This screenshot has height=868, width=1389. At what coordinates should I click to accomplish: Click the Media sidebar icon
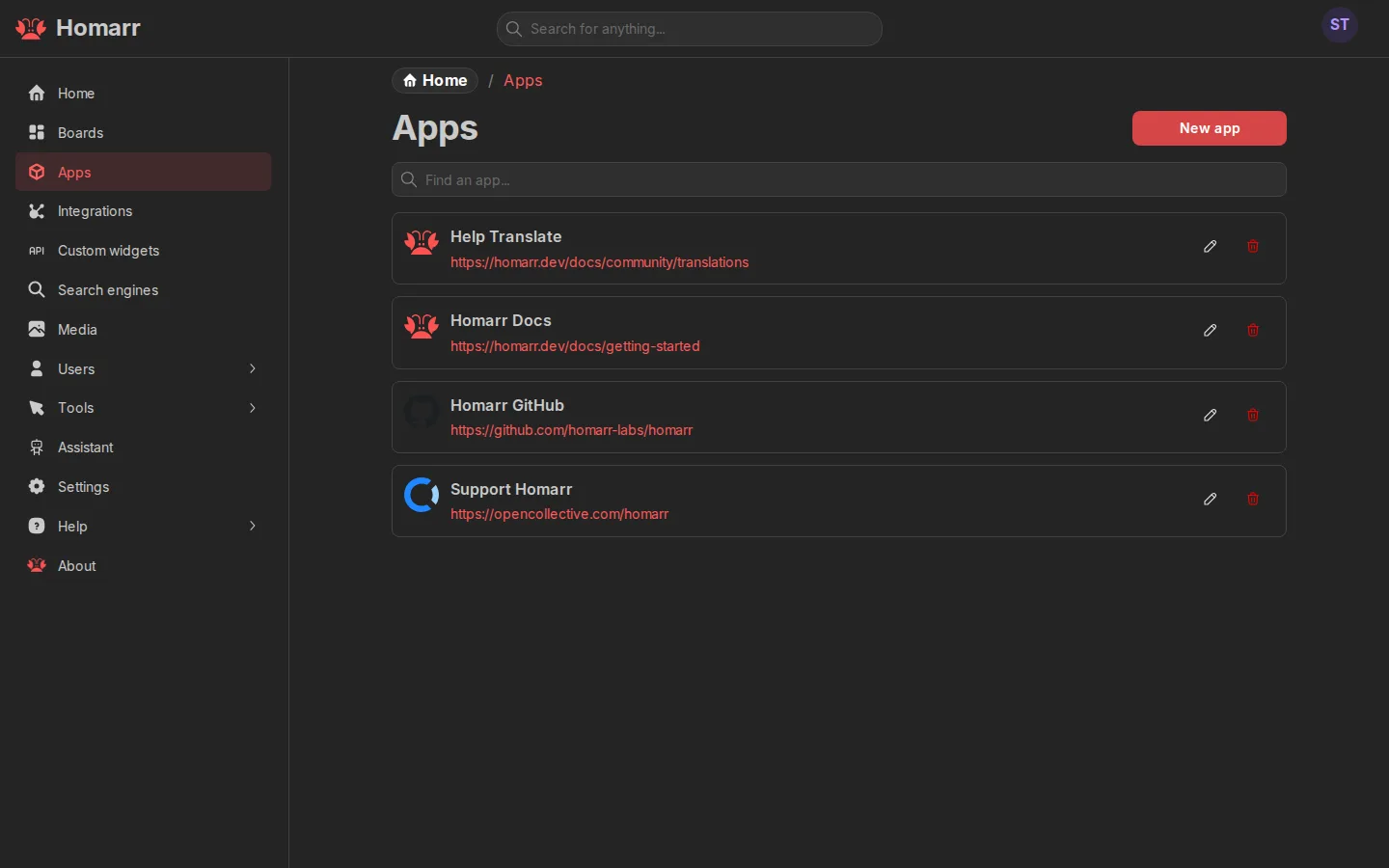37,330
